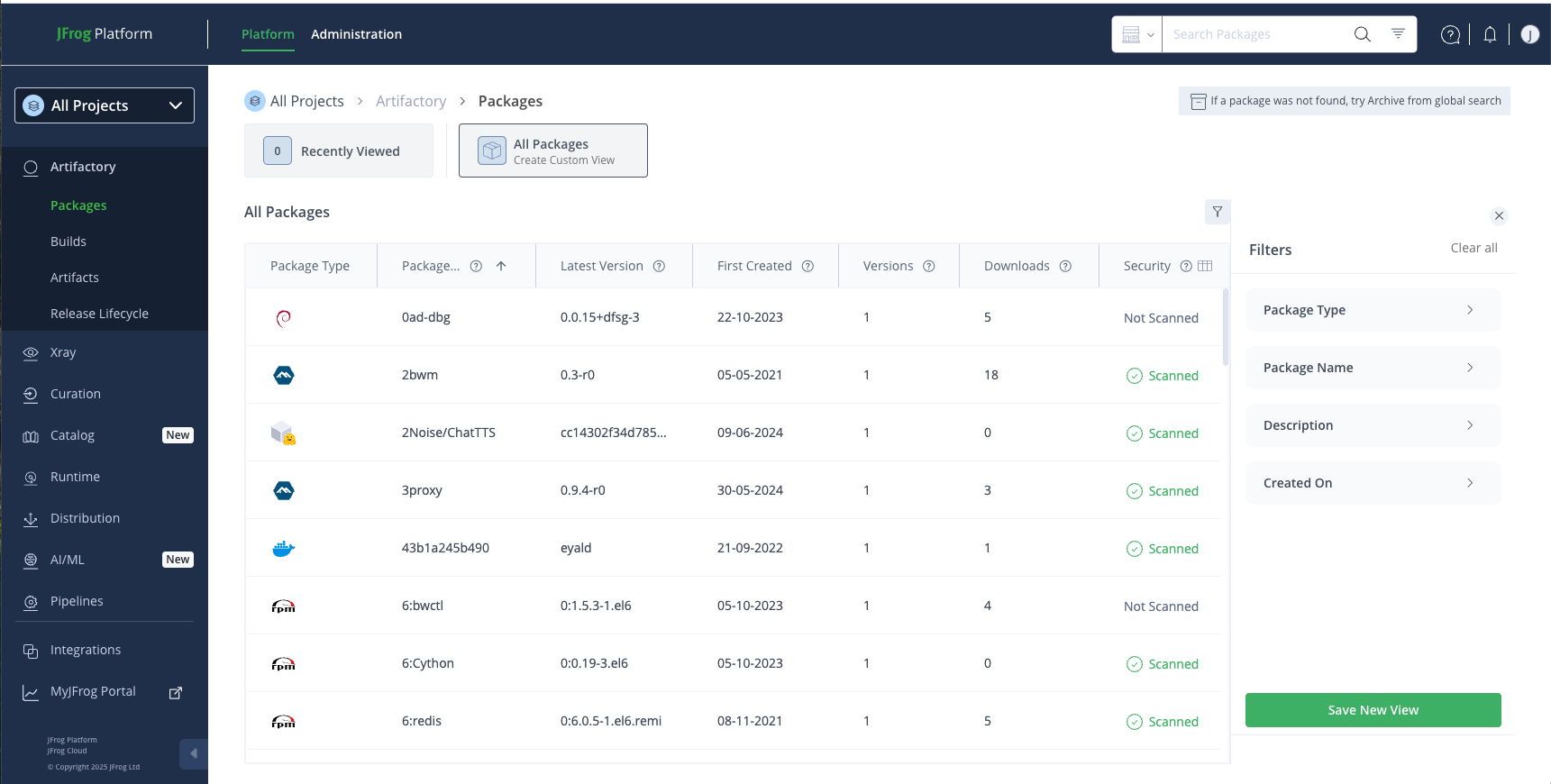
Task: Click the Alpine icon for 2bwm
Action: click(x=284, y=375)
